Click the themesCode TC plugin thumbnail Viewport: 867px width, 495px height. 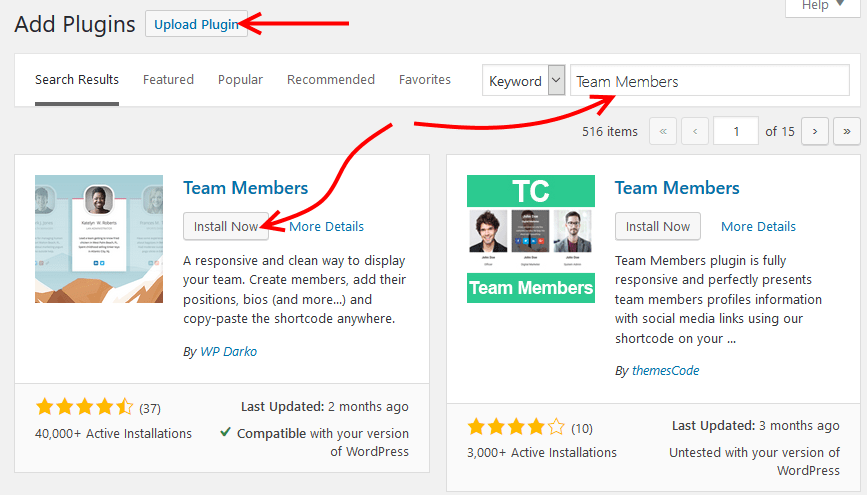tap(531, 239)
